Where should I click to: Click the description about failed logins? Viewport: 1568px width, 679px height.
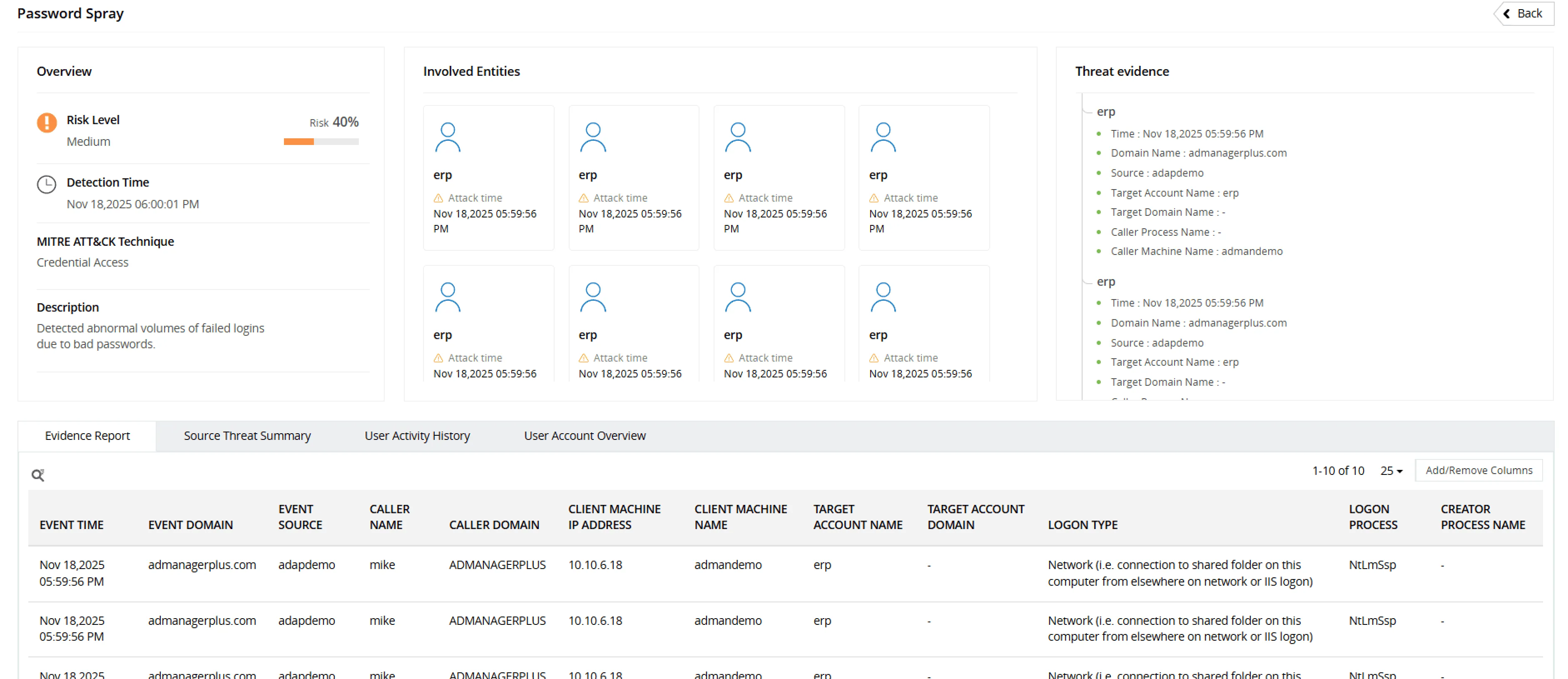click(150, 336)
